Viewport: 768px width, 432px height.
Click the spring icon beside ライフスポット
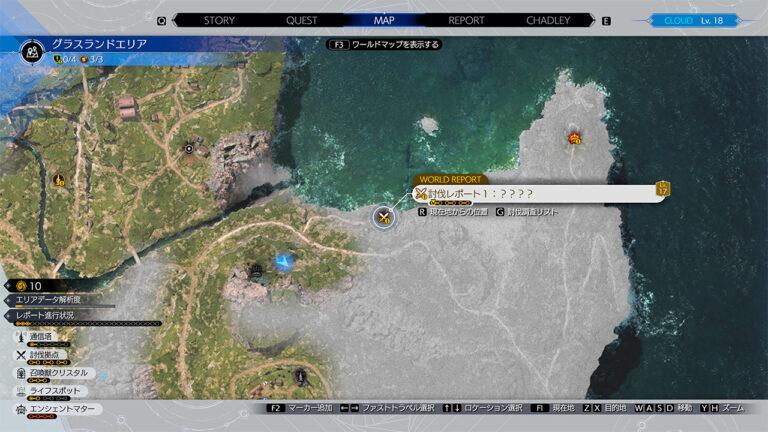[x=21, y=391]
